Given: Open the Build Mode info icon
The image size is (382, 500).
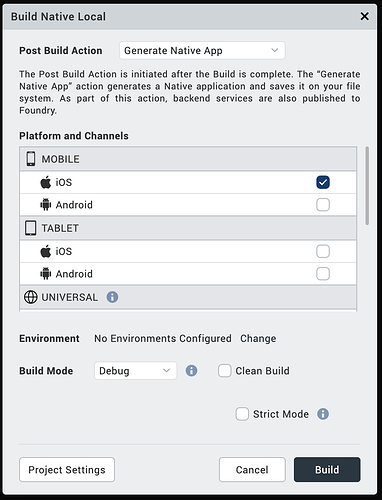Looking at the screenshot, I should [x=191, y=371].
